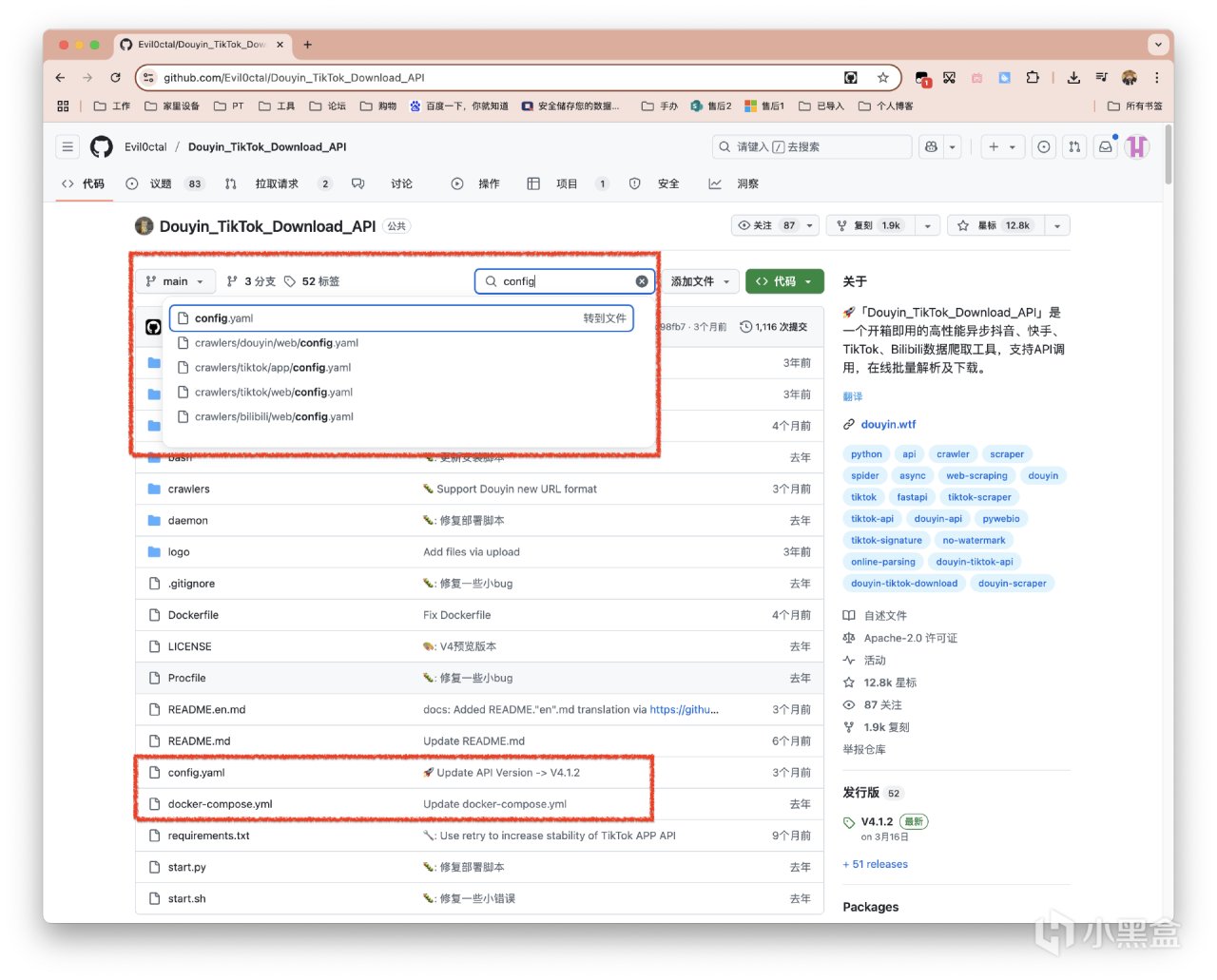Viewport: 1217px width, 980px height.
Task: Bookmark this page with the star icon in the address bar
Action: (x=883, y=78)
